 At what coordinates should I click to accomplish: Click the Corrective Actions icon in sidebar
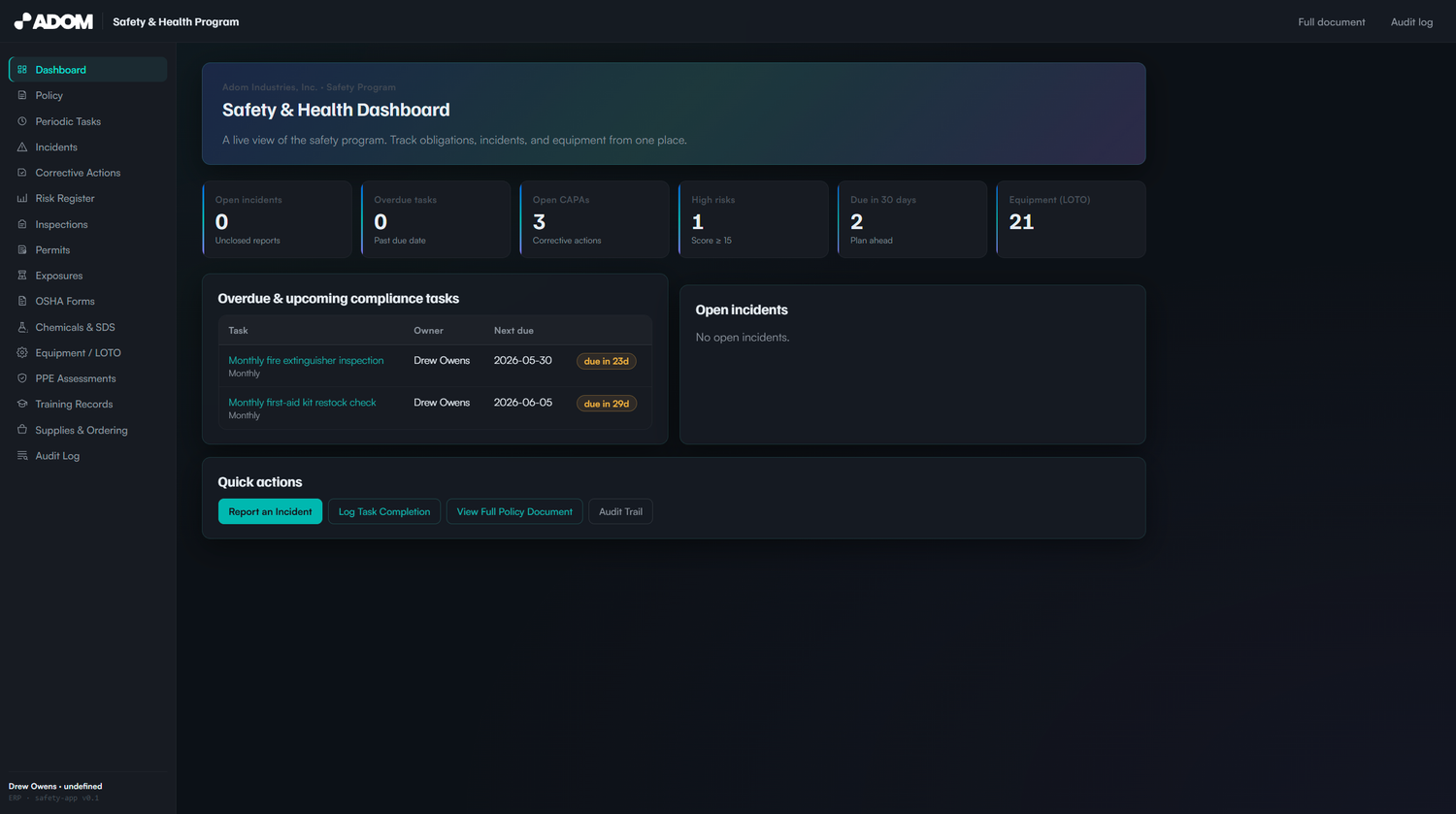tap(22, 173)
